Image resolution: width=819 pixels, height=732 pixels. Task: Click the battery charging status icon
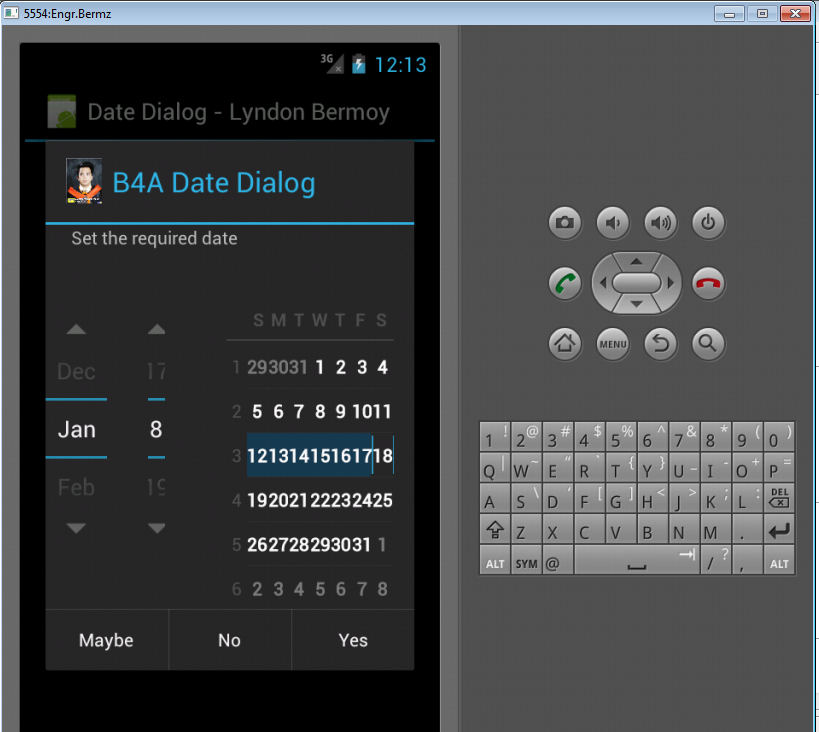click(x=359, y=64)
